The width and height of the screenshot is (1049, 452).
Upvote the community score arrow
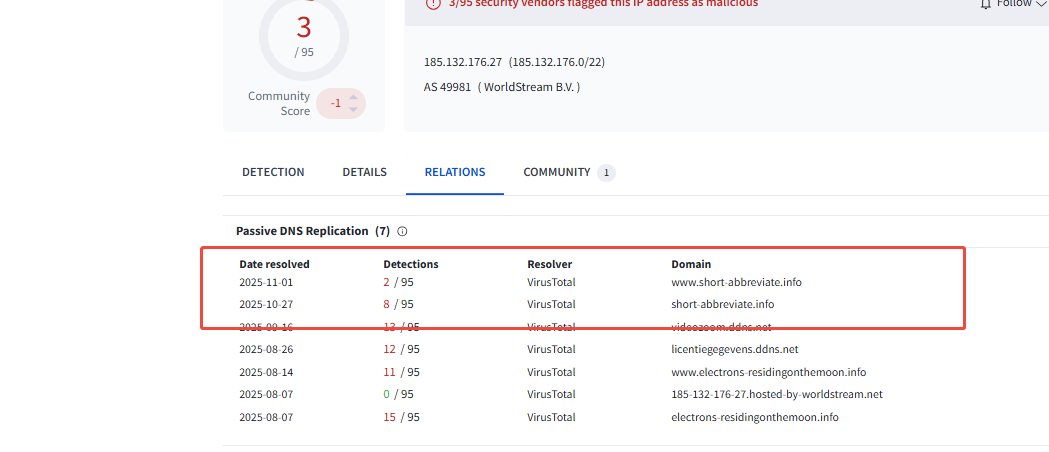[x=353, y=98]
